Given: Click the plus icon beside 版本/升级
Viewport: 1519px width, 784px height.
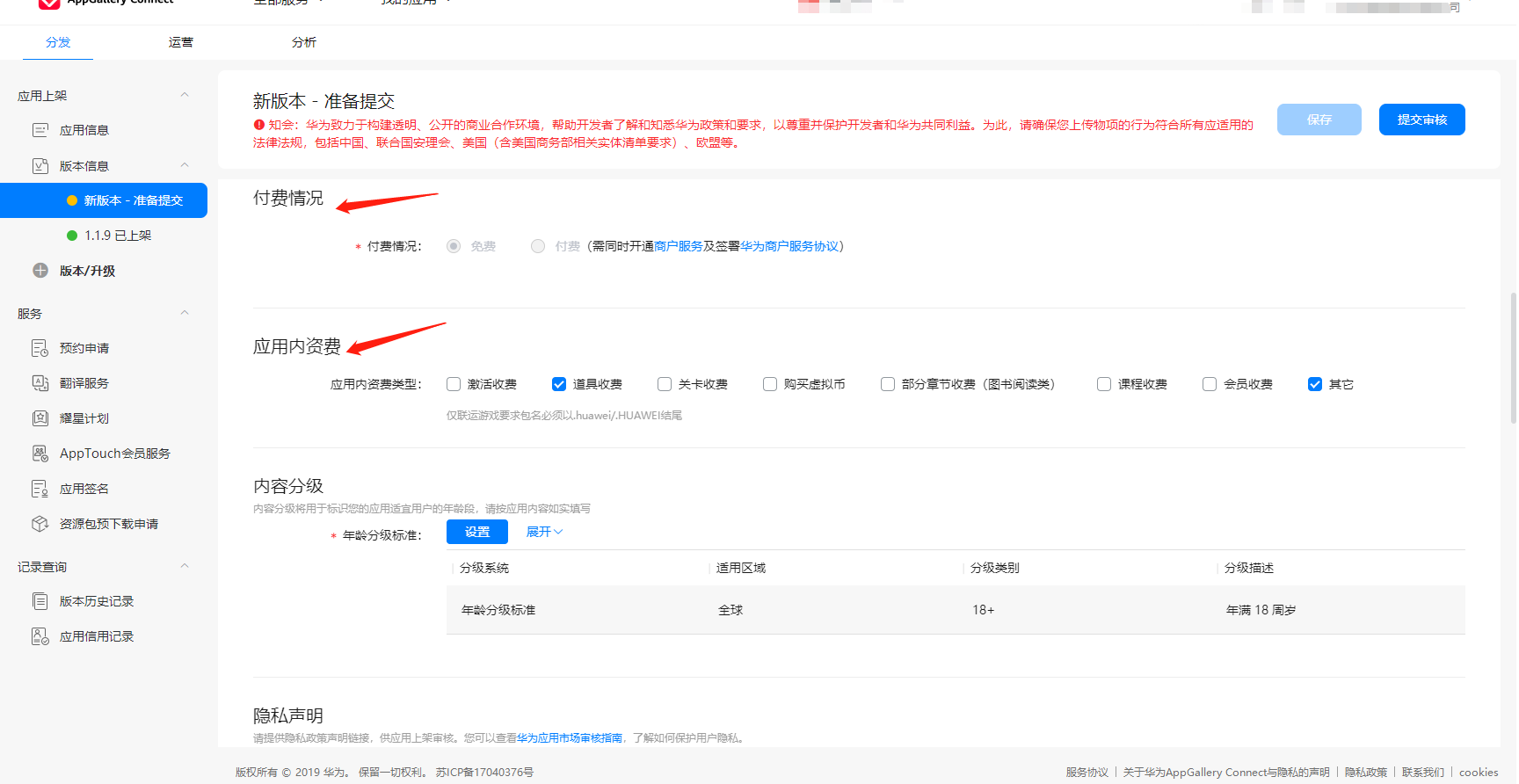Looking at the screenshot, I should pyautogui.click(x=40, y=271).
